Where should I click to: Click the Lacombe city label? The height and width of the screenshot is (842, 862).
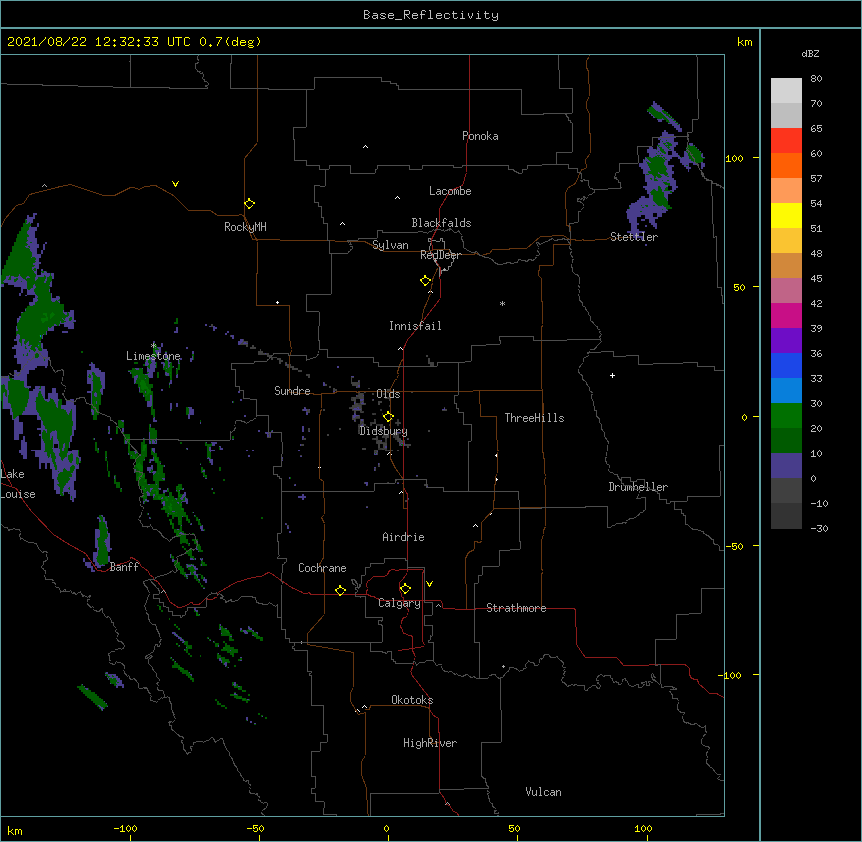pyautogui.click(x=450, y=191)
